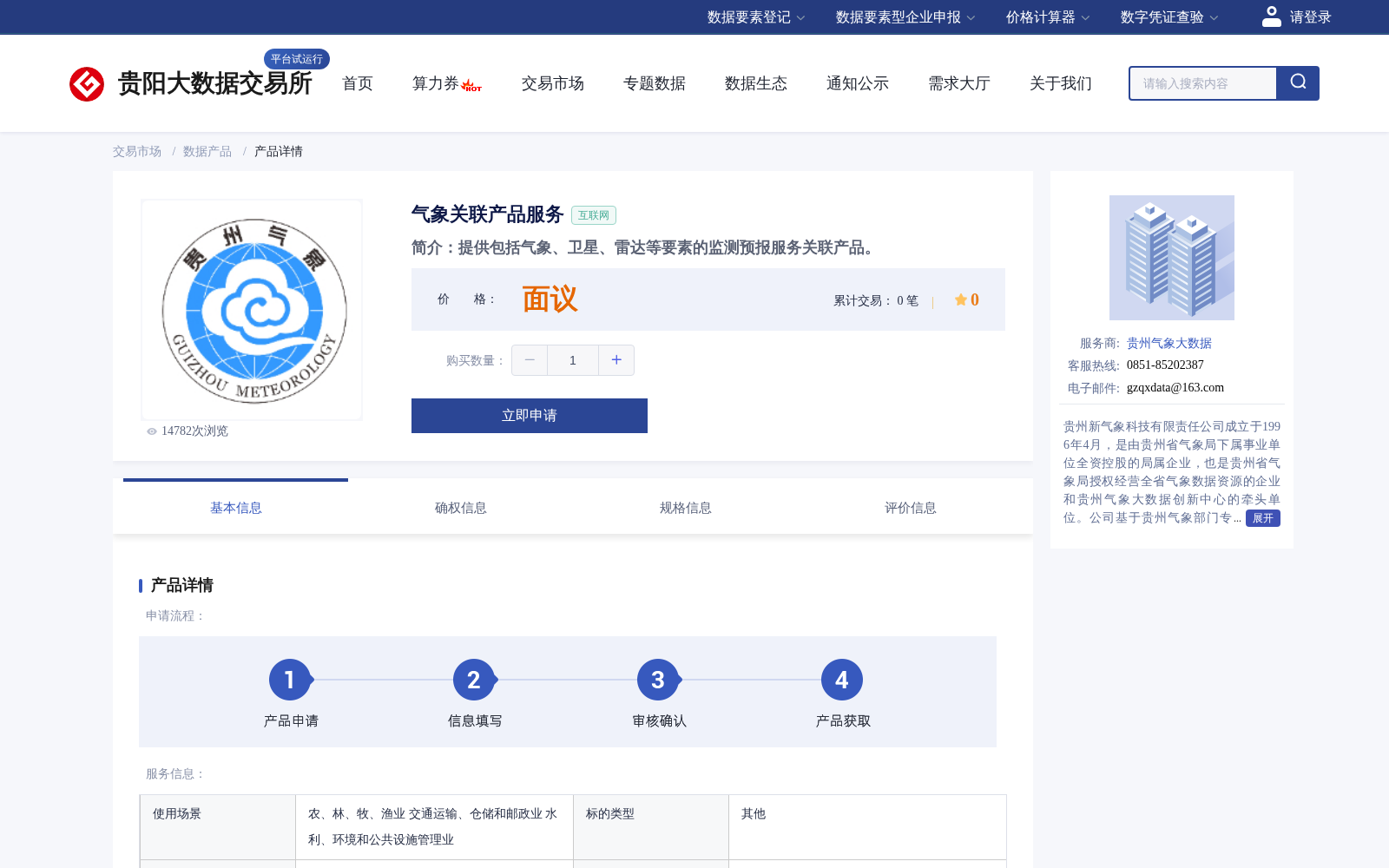This screenshot has height=868, width=1389.
Task: Expand company description with 展开
Action: tap(1263, 518)
